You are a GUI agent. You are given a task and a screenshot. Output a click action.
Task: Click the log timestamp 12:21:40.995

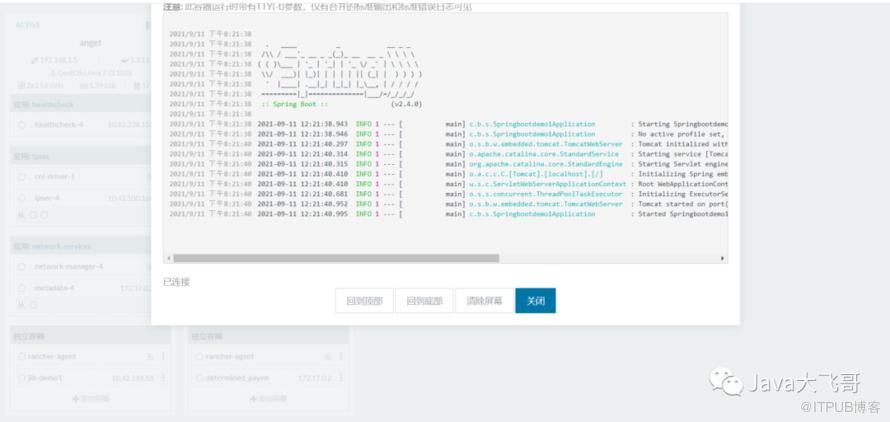(325, 214)
